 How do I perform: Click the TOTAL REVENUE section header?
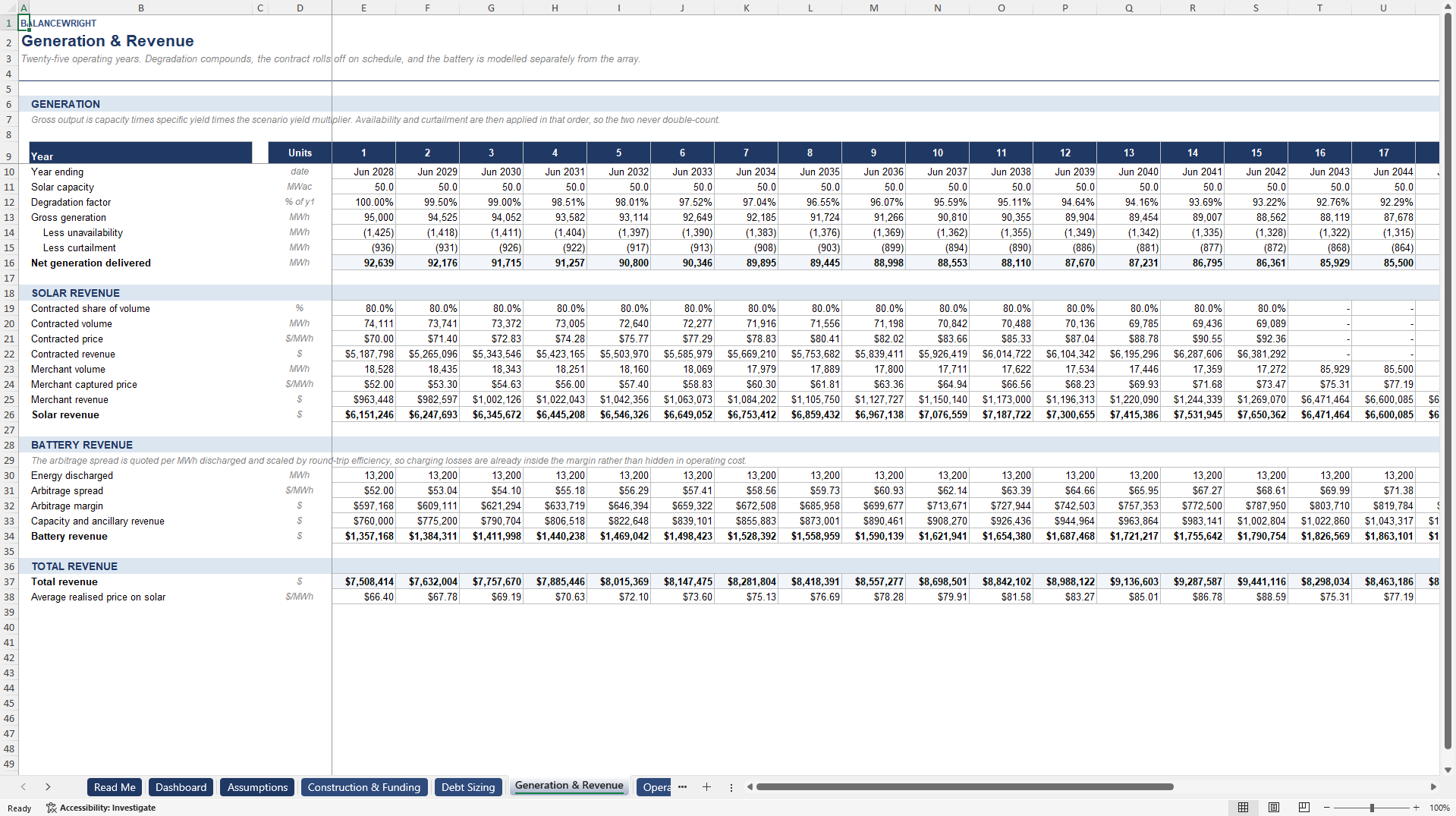pyautogui.click(x=74, y=566)
